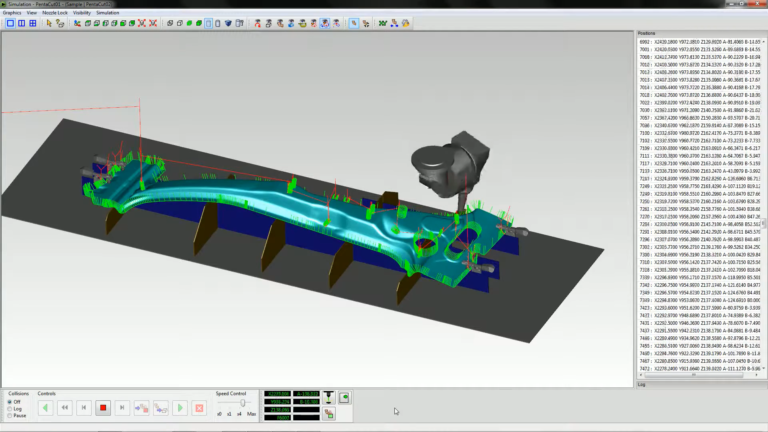Image resolution: width=768 pixels, height=432 pixels.
Task: Switch to the four-viewport grid layout
Action: point(33,23)
